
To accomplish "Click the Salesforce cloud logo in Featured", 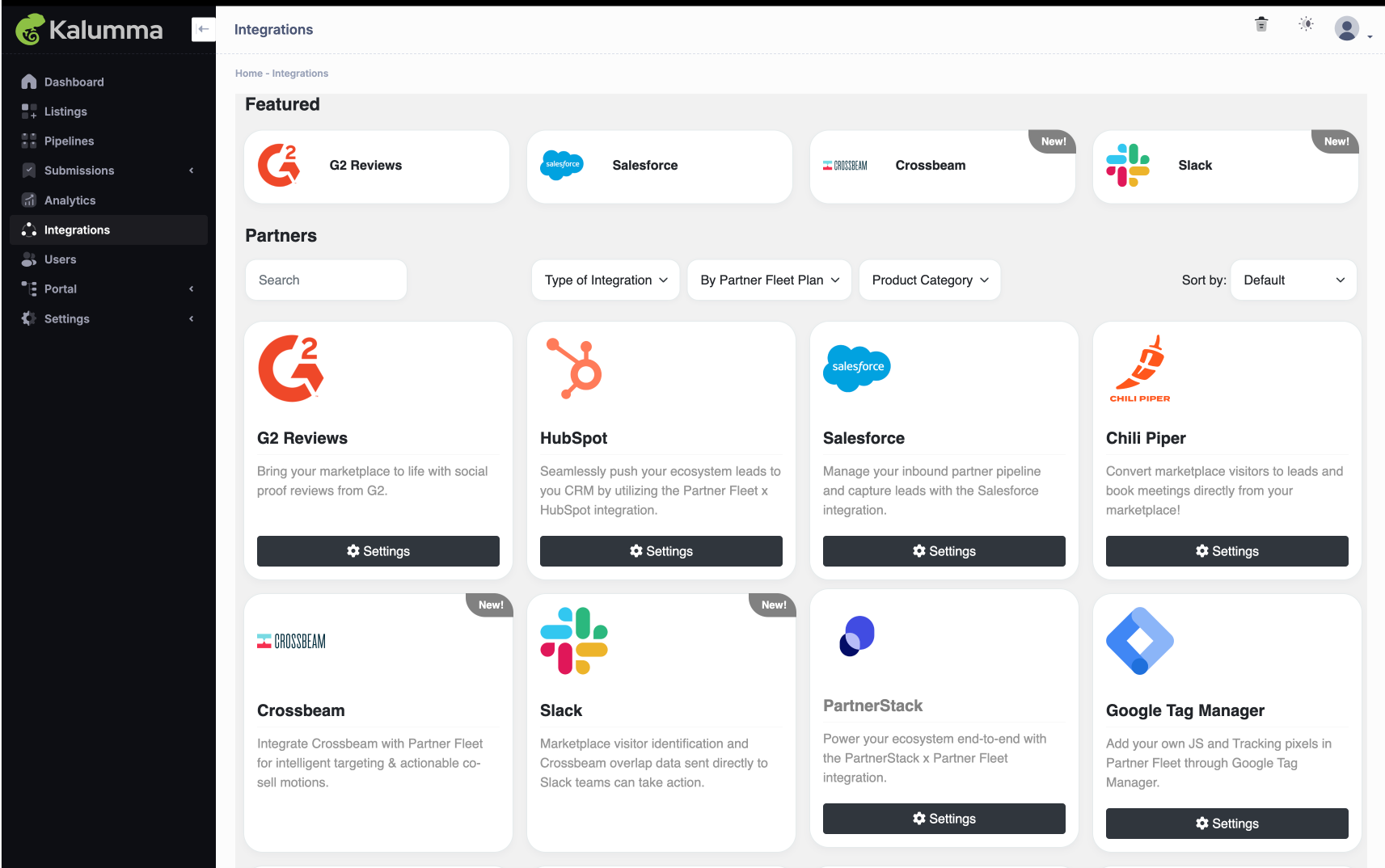I will (x=562, y=165).
